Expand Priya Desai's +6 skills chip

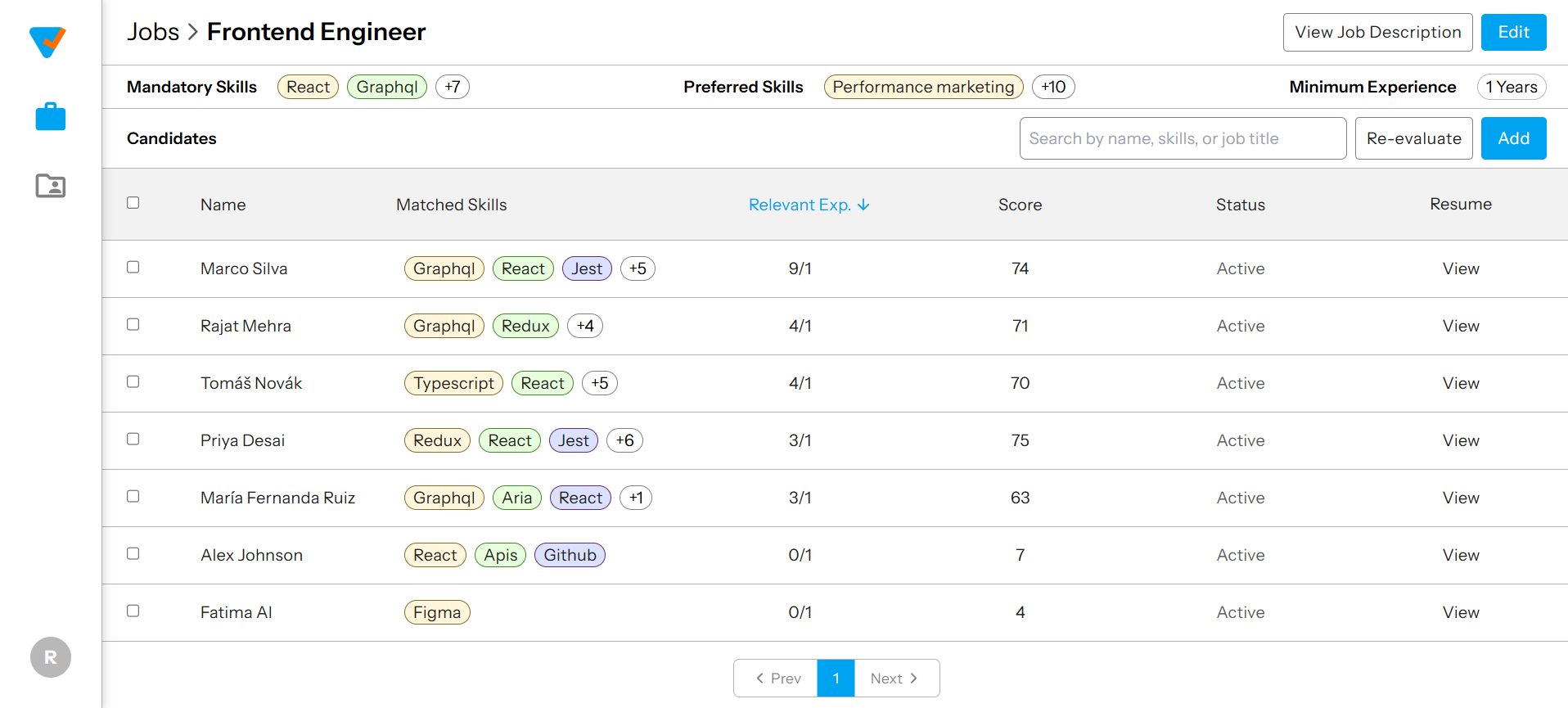625,440
